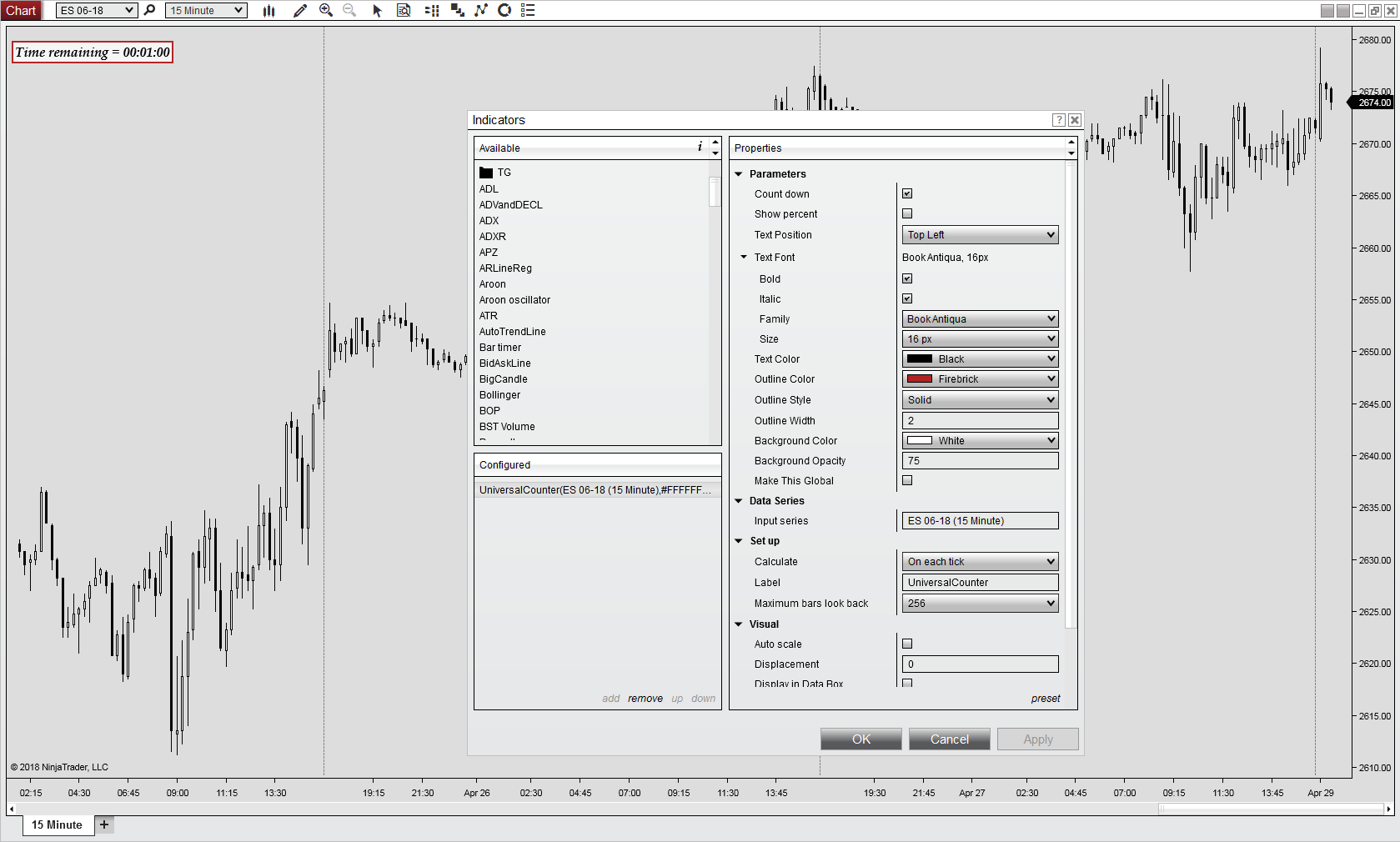The image size is (1400, 842).
Task: Click the Outline Width input field
Action: pyautogui.click(x=981, y=421)
